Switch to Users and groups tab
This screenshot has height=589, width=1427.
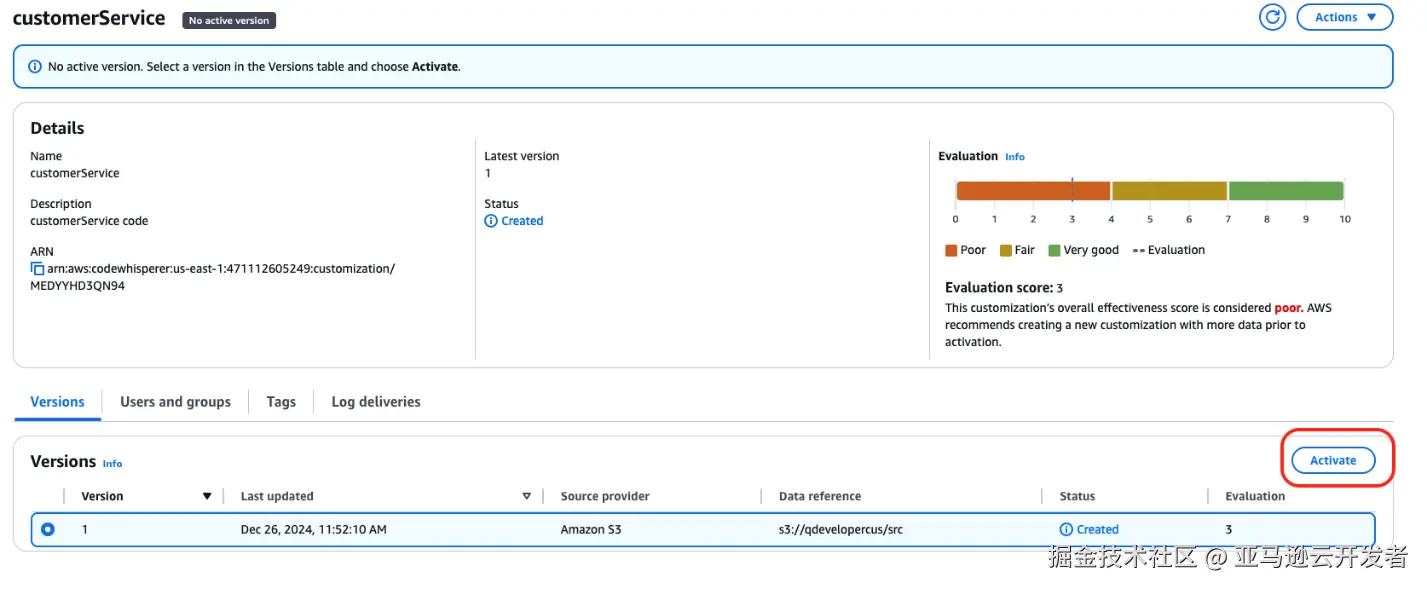pyautogui.click(x=175, y=402)
